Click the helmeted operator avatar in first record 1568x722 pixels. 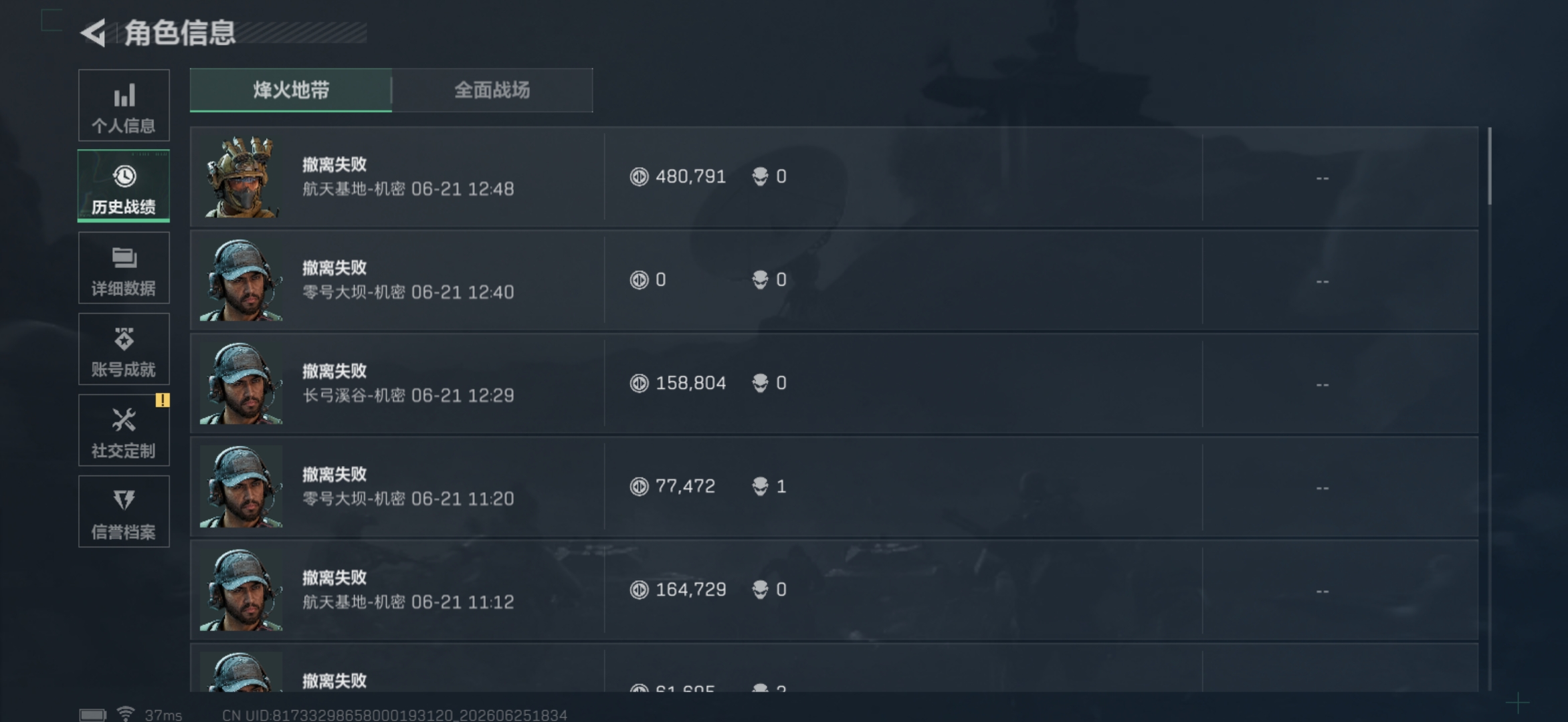pos(241,176)
